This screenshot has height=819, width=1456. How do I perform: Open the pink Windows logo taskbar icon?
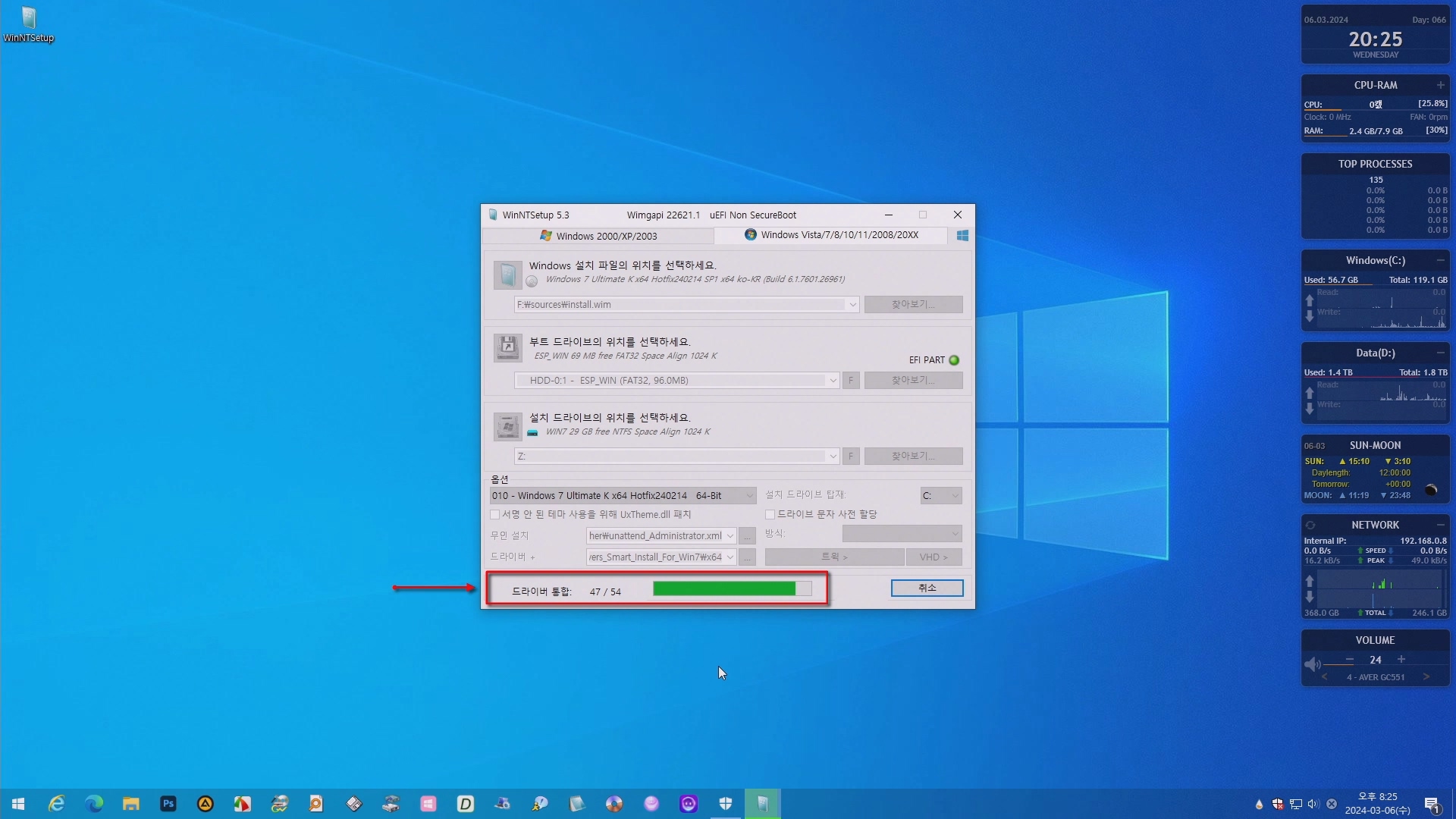pyautogui.click(x=428, y=804)
